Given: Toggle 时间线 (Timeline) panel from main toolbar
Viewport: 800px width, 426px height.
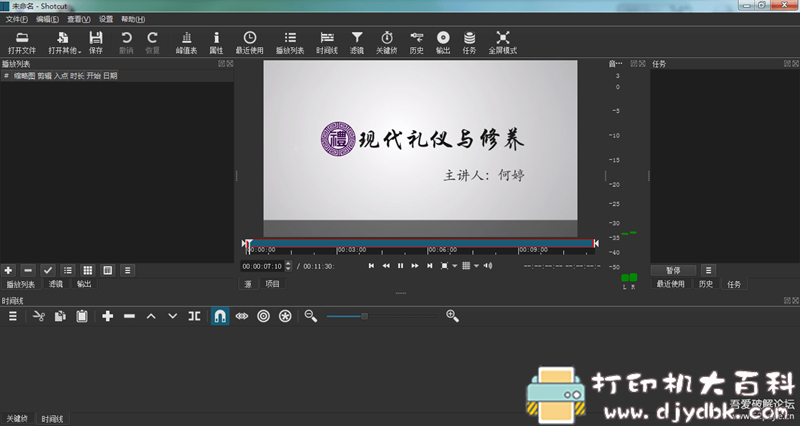Looking at the screenshot, I should [x=327, y=42].
